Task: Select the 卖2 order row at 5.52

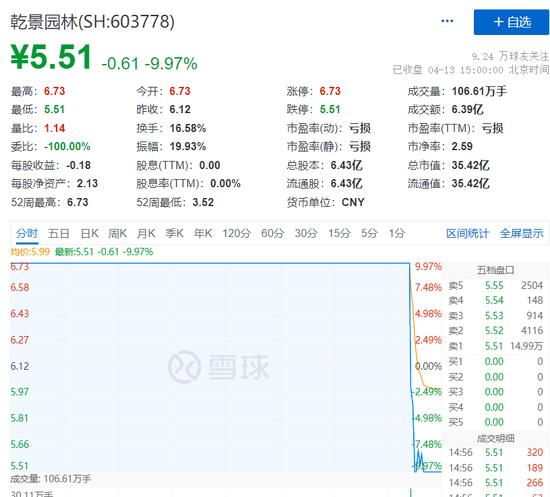Action: pos(495,331)
